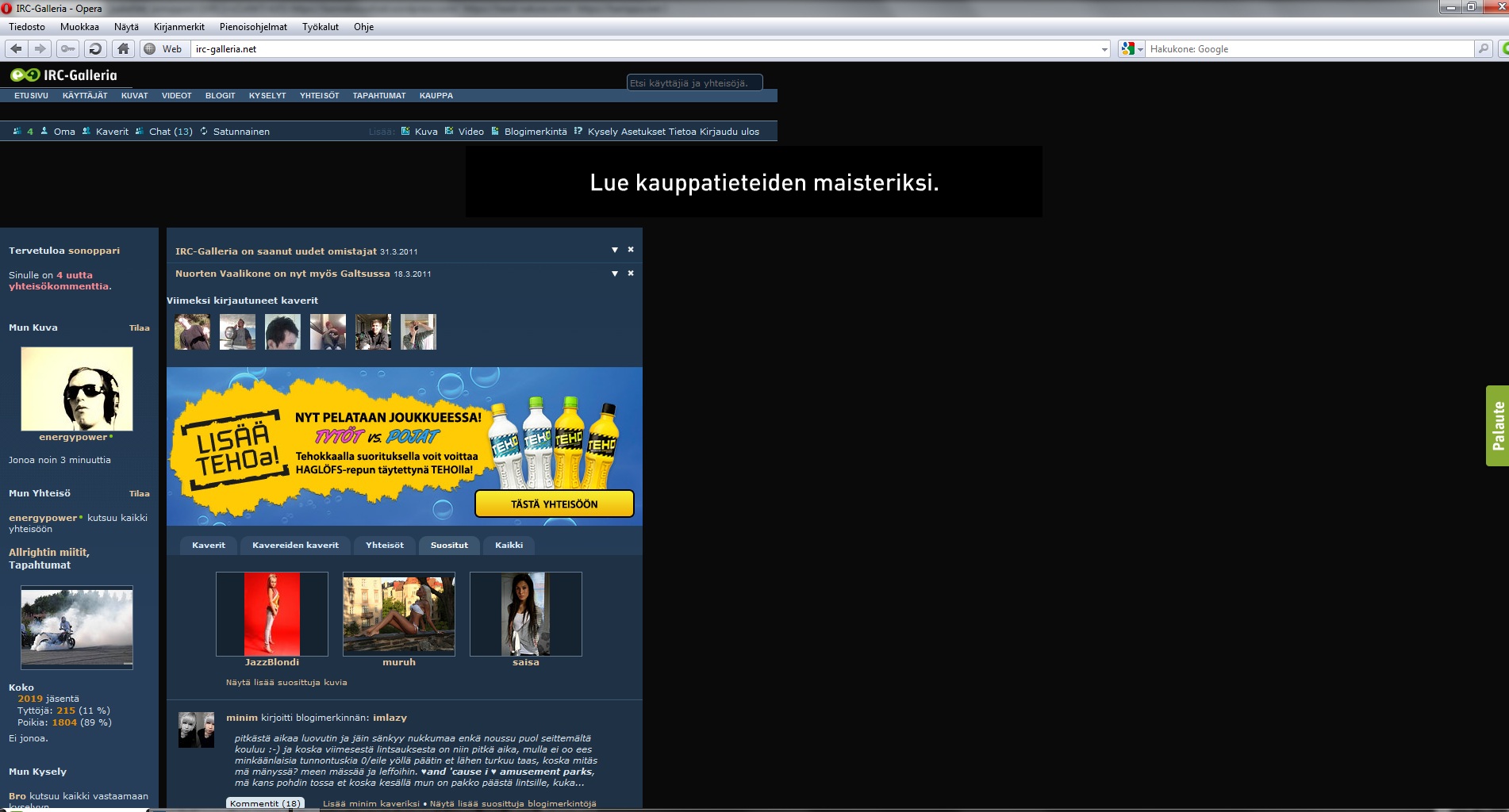Open the Kirjanmerkit menu
Viewport: 1509px width, 812px height.
179,27
